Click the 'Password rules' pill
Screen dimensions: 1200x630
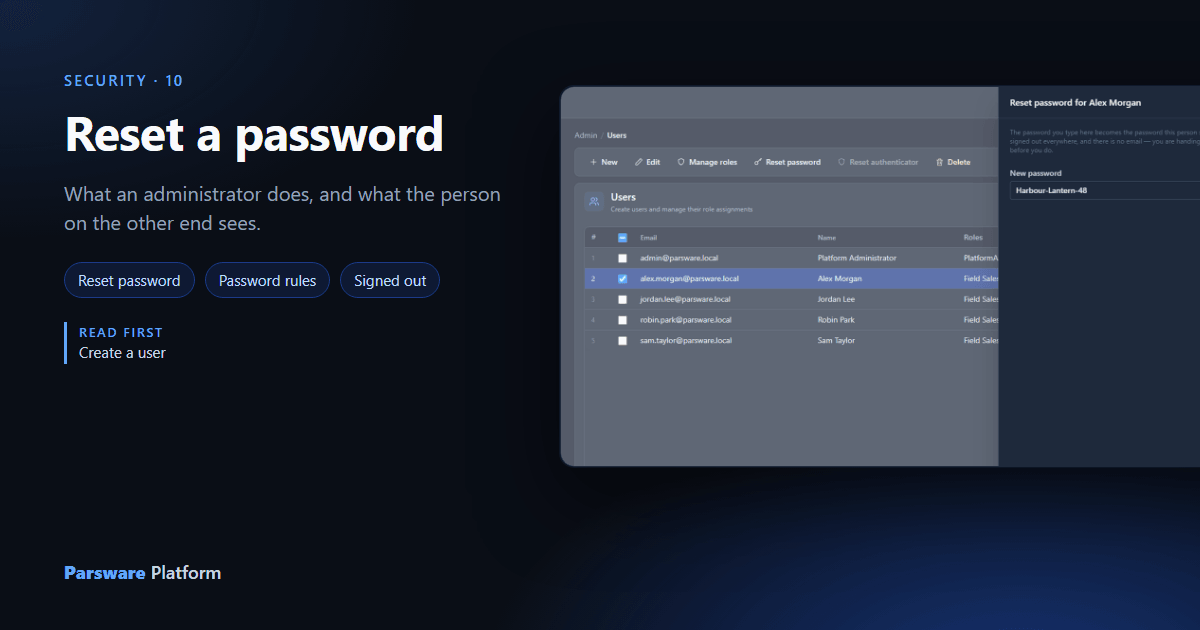[267, 281]
